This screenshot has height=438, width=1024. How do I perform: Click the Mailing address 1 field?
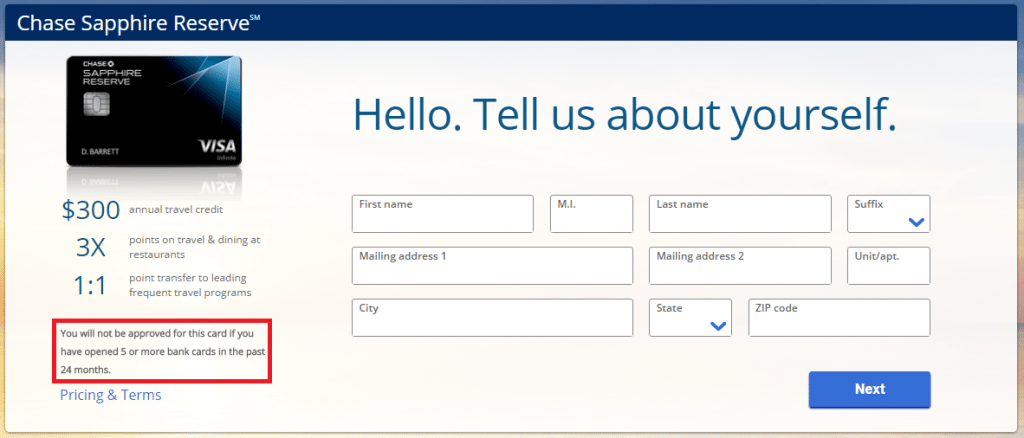click(x=492, y=266)
